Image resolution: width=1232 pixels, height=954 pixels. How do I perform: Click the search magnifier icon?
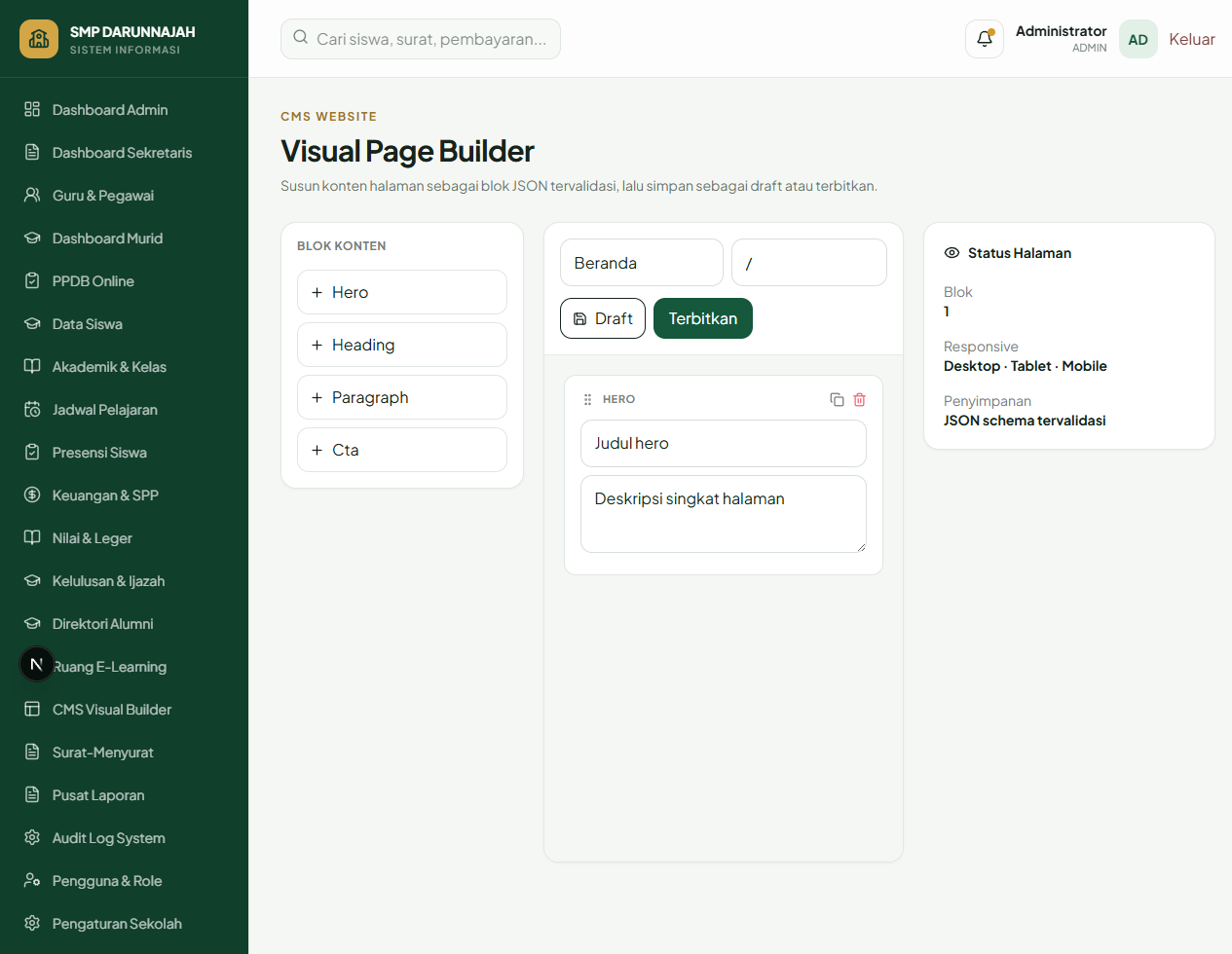point(301,38)
